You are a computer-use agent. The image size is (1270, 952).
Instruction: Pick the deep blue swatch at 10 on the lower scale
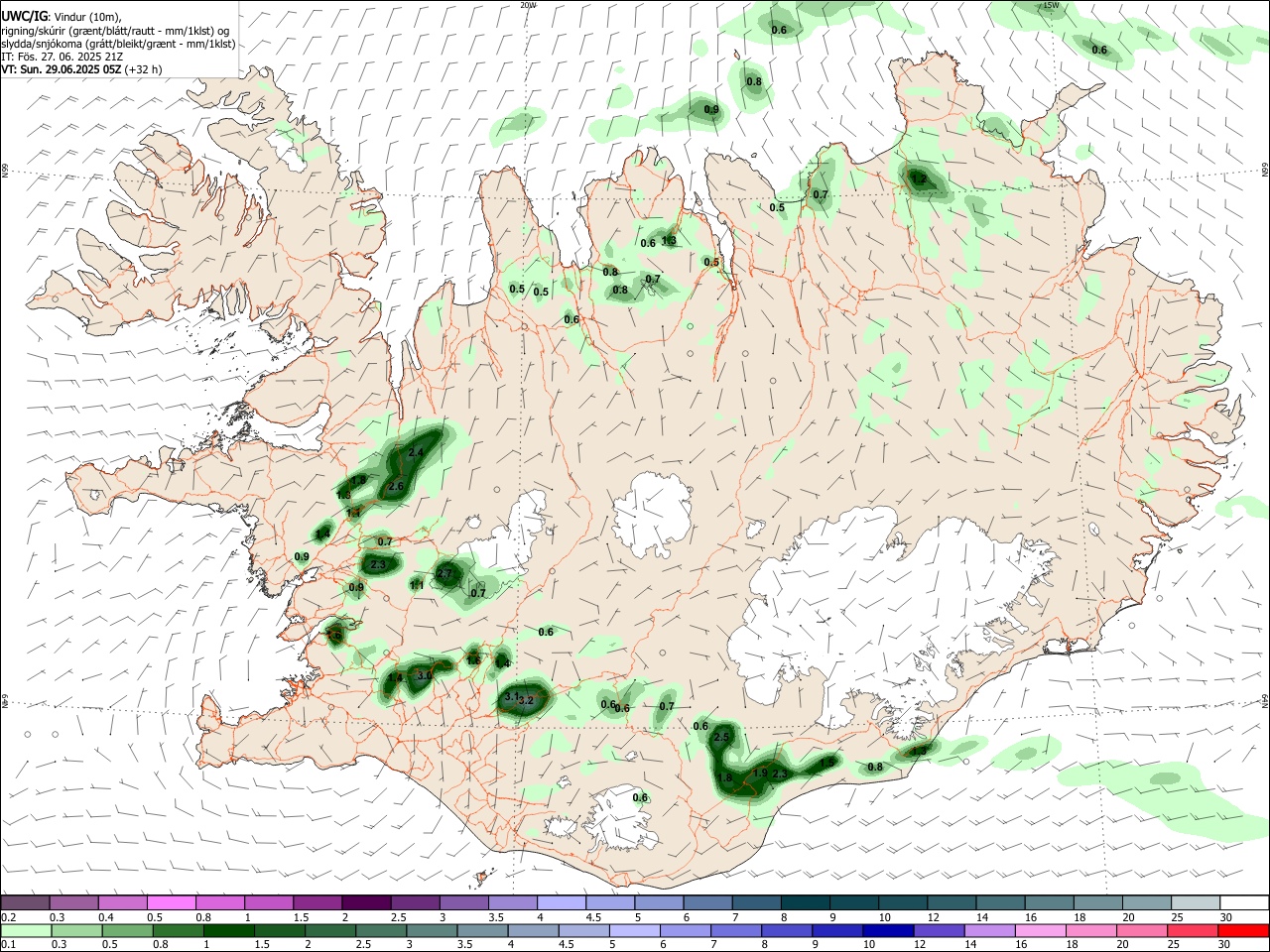[886, 929]
